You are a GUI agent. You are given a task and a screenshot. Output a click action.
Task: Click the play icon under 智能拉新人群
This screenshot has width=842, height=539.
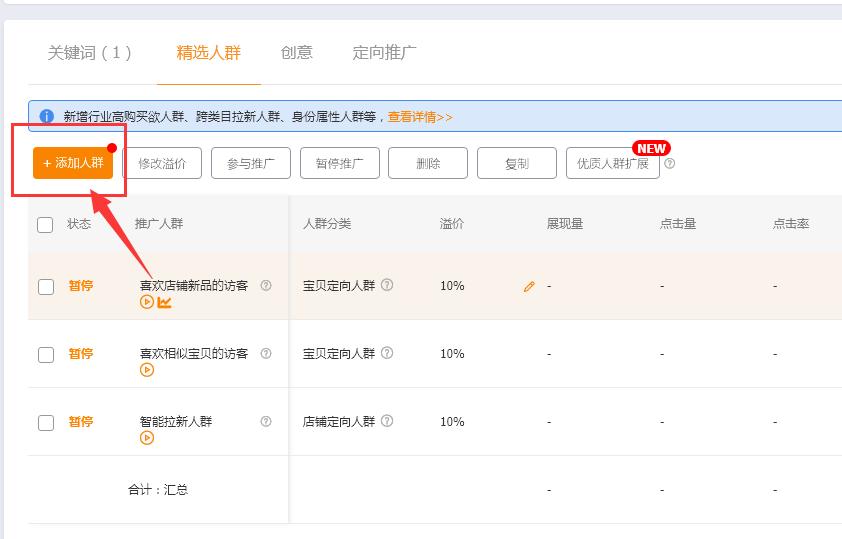[x=147, y=438]
